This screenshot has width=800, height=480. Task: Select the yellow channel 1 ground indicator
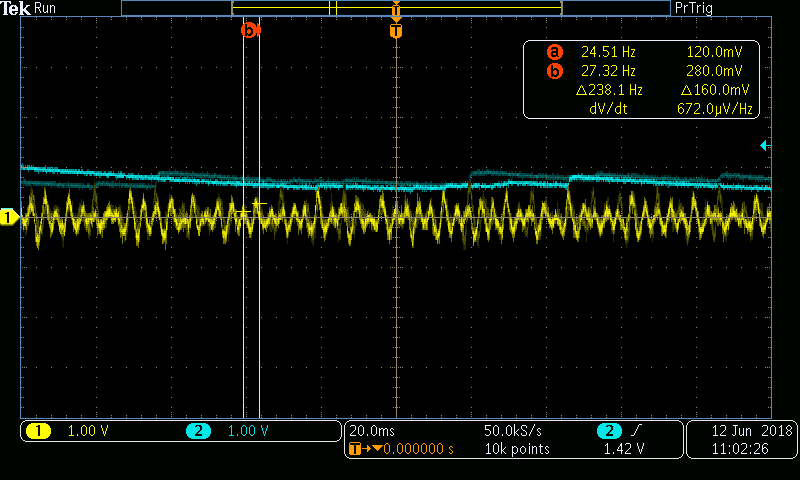click(x=10, y=217)
